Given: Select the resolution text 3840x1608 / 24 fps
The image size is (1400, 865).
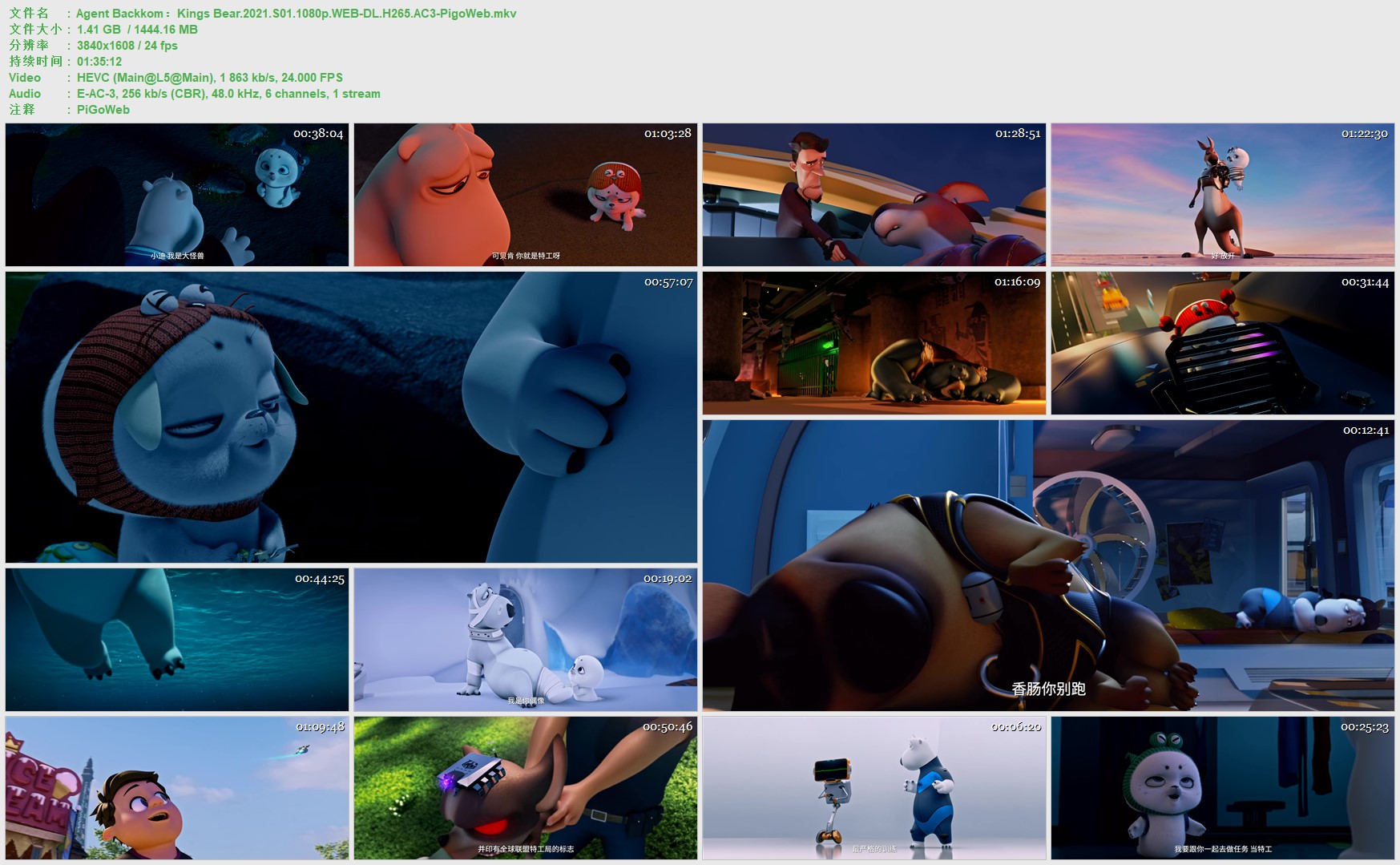Looking at the screenshot, I should tap(127, 46).
